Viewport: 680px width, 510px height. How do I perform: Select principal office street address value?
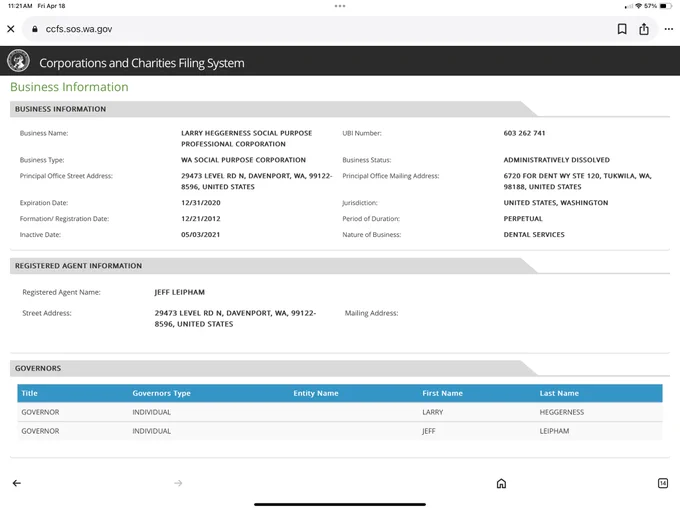coord(257,181)
